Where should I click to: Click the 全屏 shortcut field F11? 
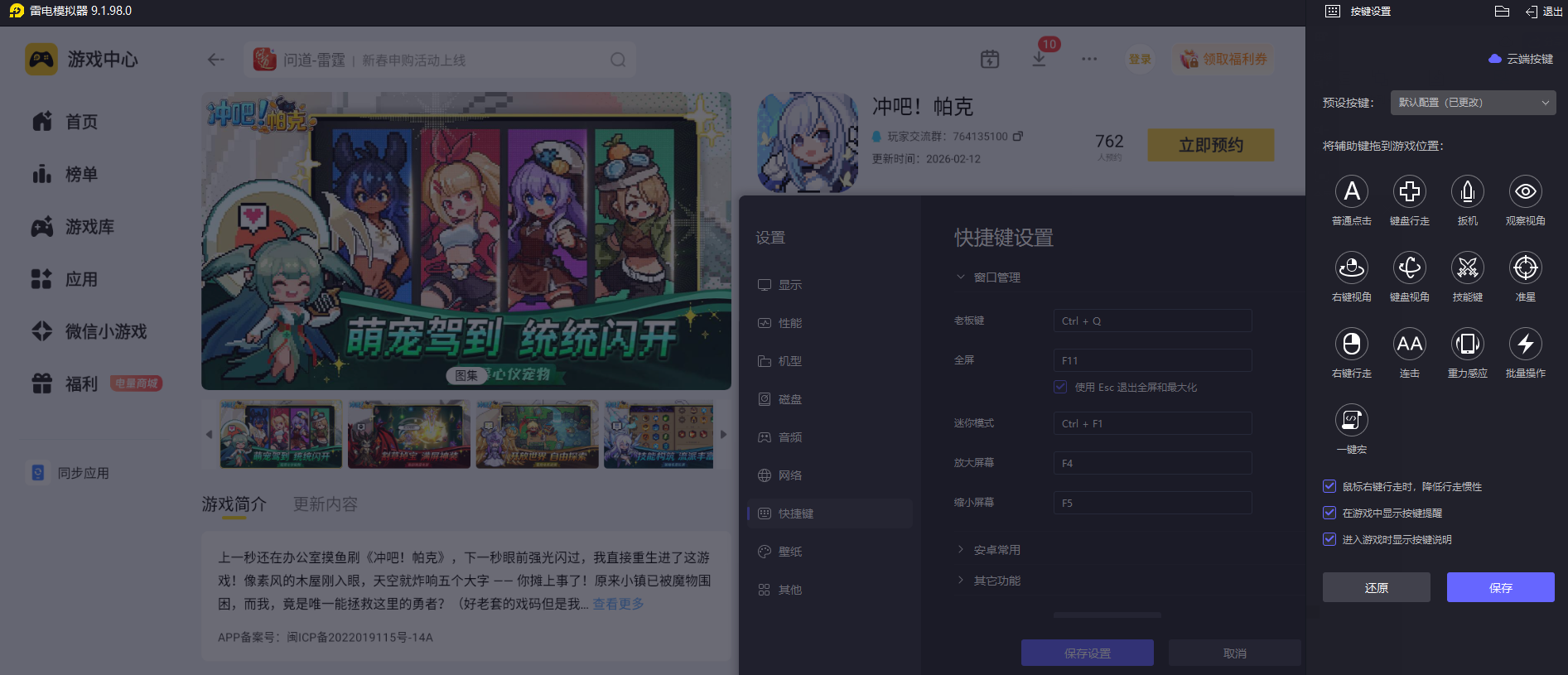click(1152, 360)
